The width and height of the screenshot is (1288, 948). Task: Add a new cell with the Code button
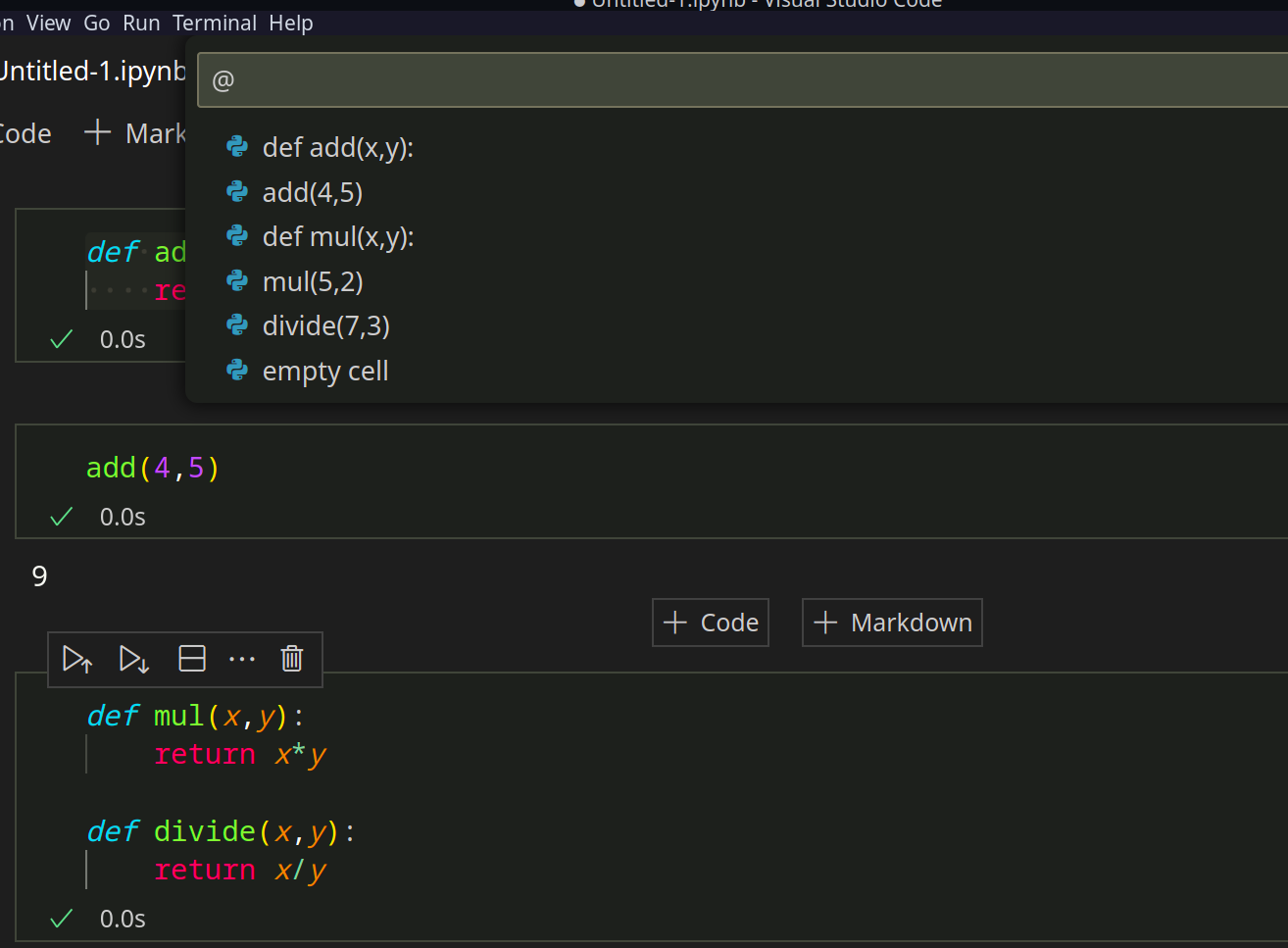[710, 622]
